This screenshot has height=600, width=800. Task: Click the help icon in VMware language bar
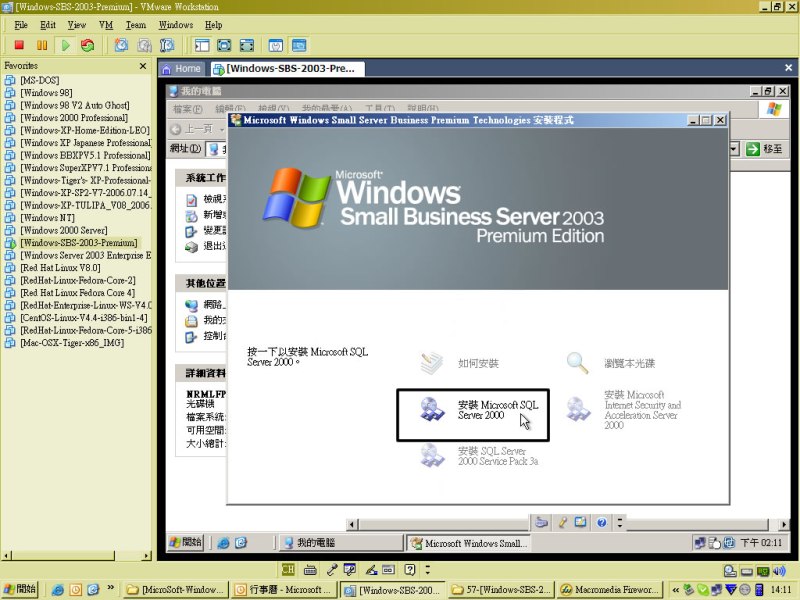pos(410,569)
